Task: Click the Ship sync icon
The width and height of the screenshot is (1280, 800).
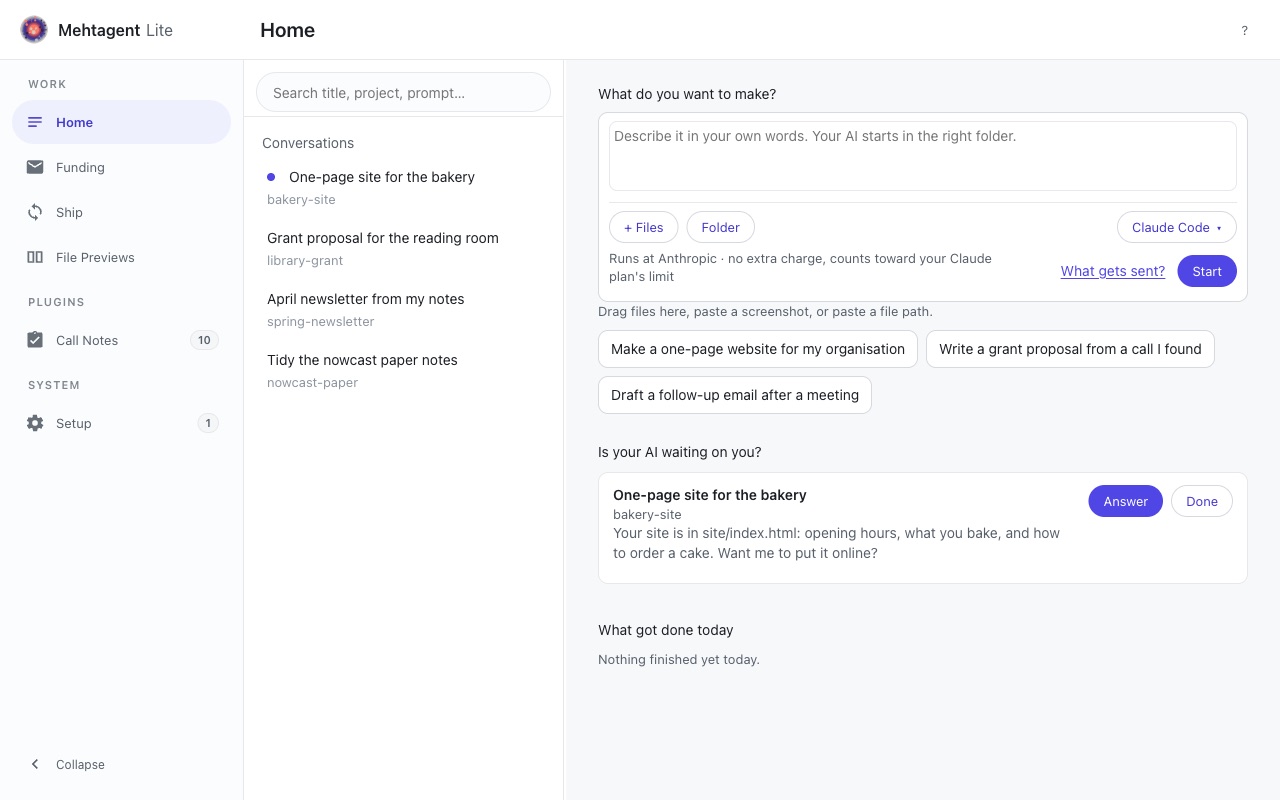Action: [x=35, y=212]
